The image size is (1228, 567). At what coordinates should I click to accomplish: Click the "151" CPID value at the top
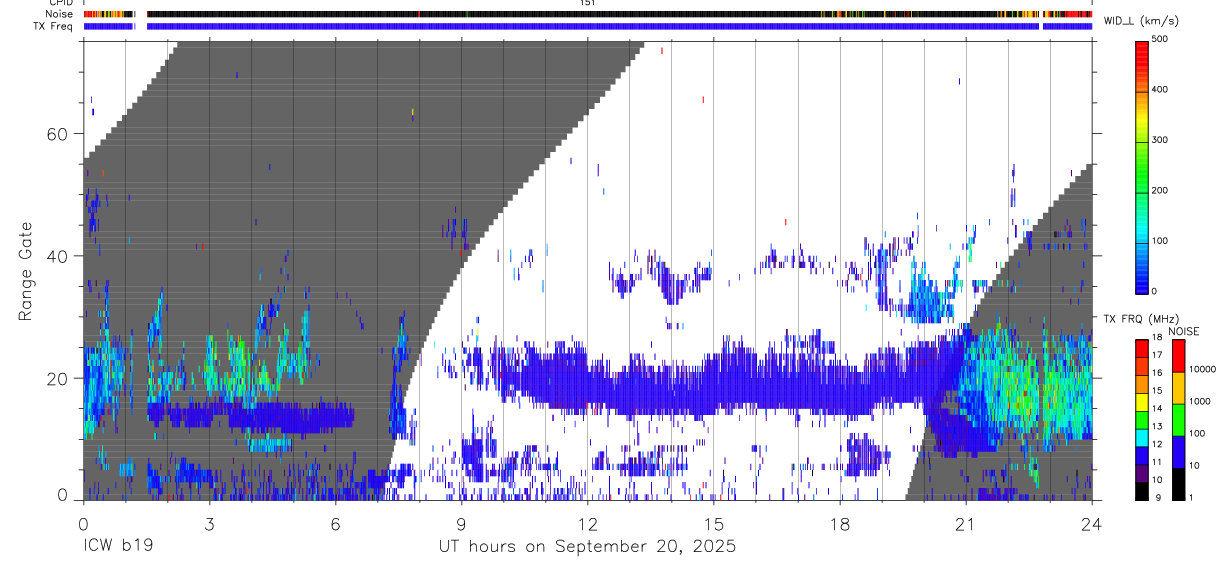(588, 4)
